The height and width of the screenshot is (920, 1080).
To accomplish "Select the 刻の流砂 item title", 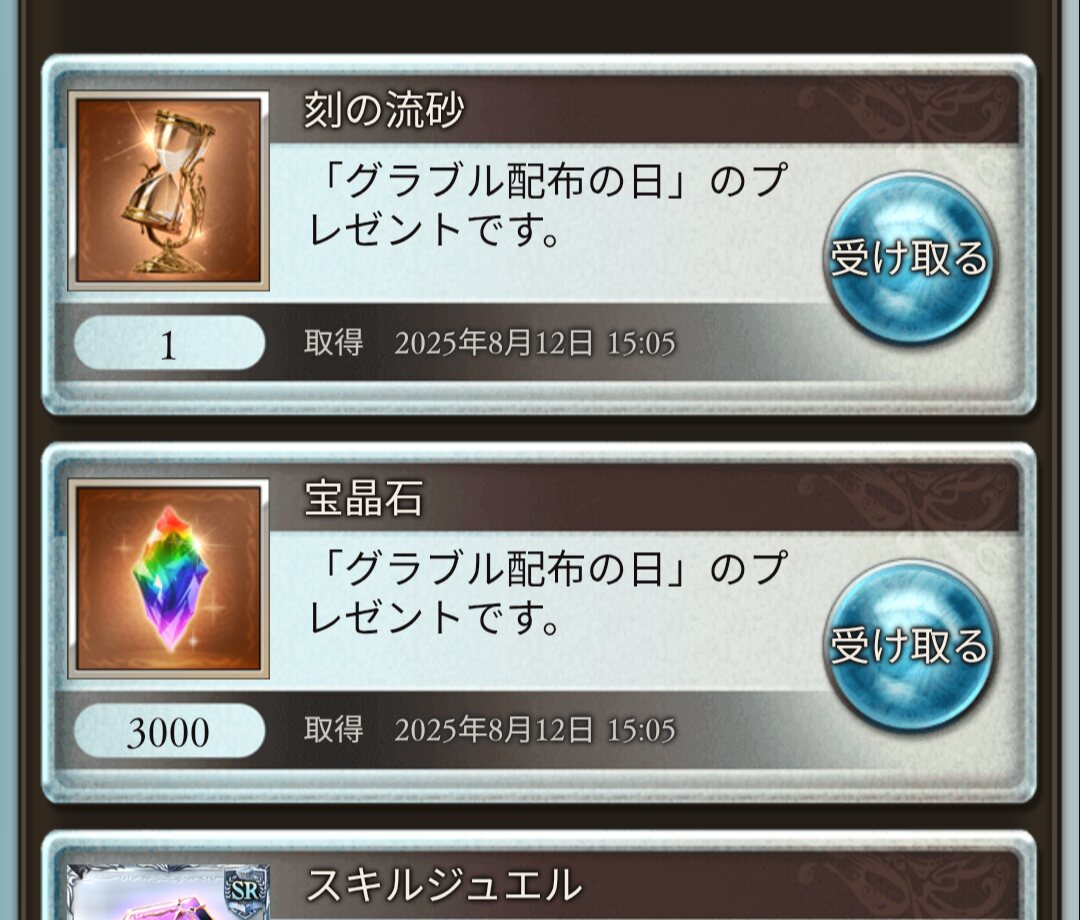I will (x=384, y=110).
